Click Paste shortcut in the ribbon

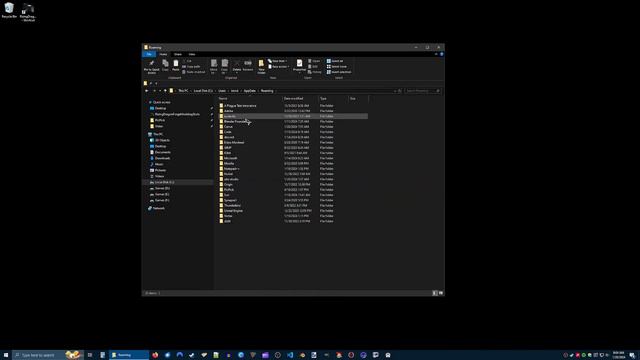click(194, 72)
